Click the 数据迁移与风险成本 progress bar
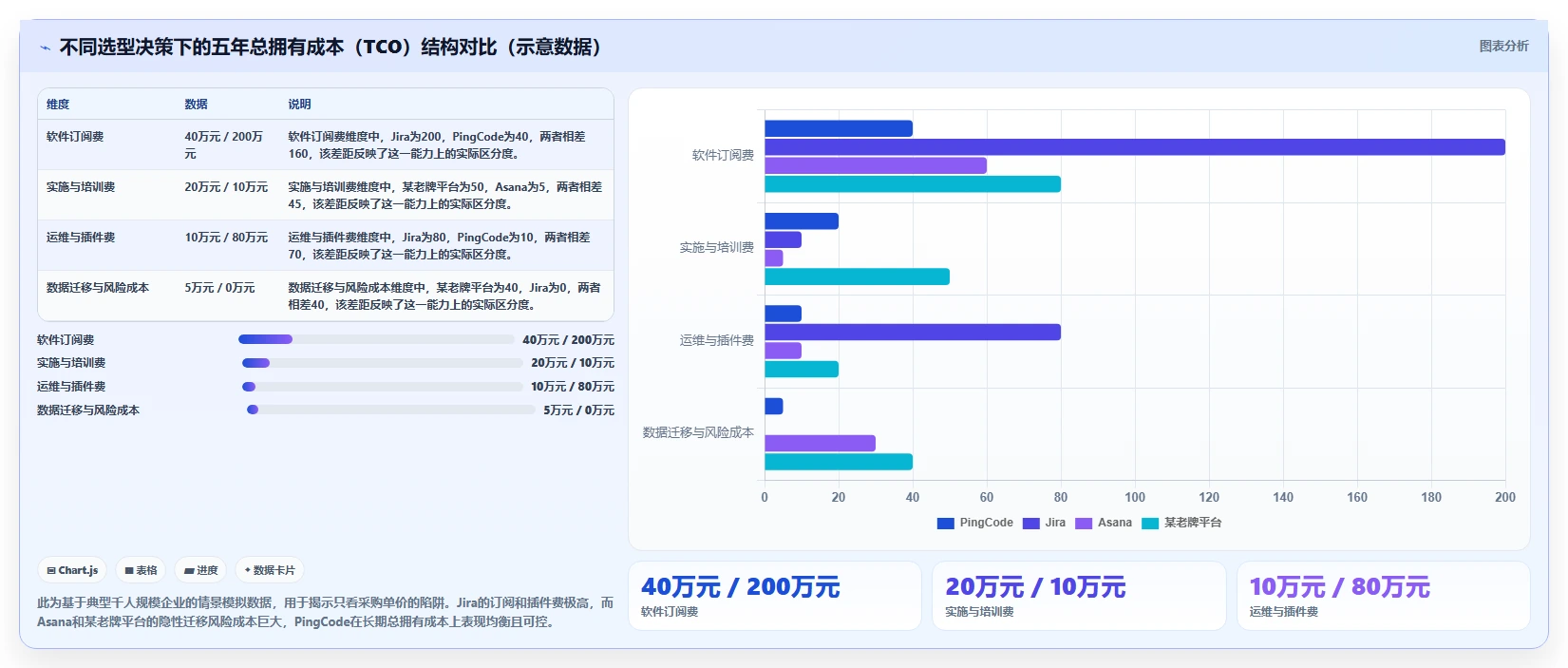1568x668 pixels. tap(390, 410)
